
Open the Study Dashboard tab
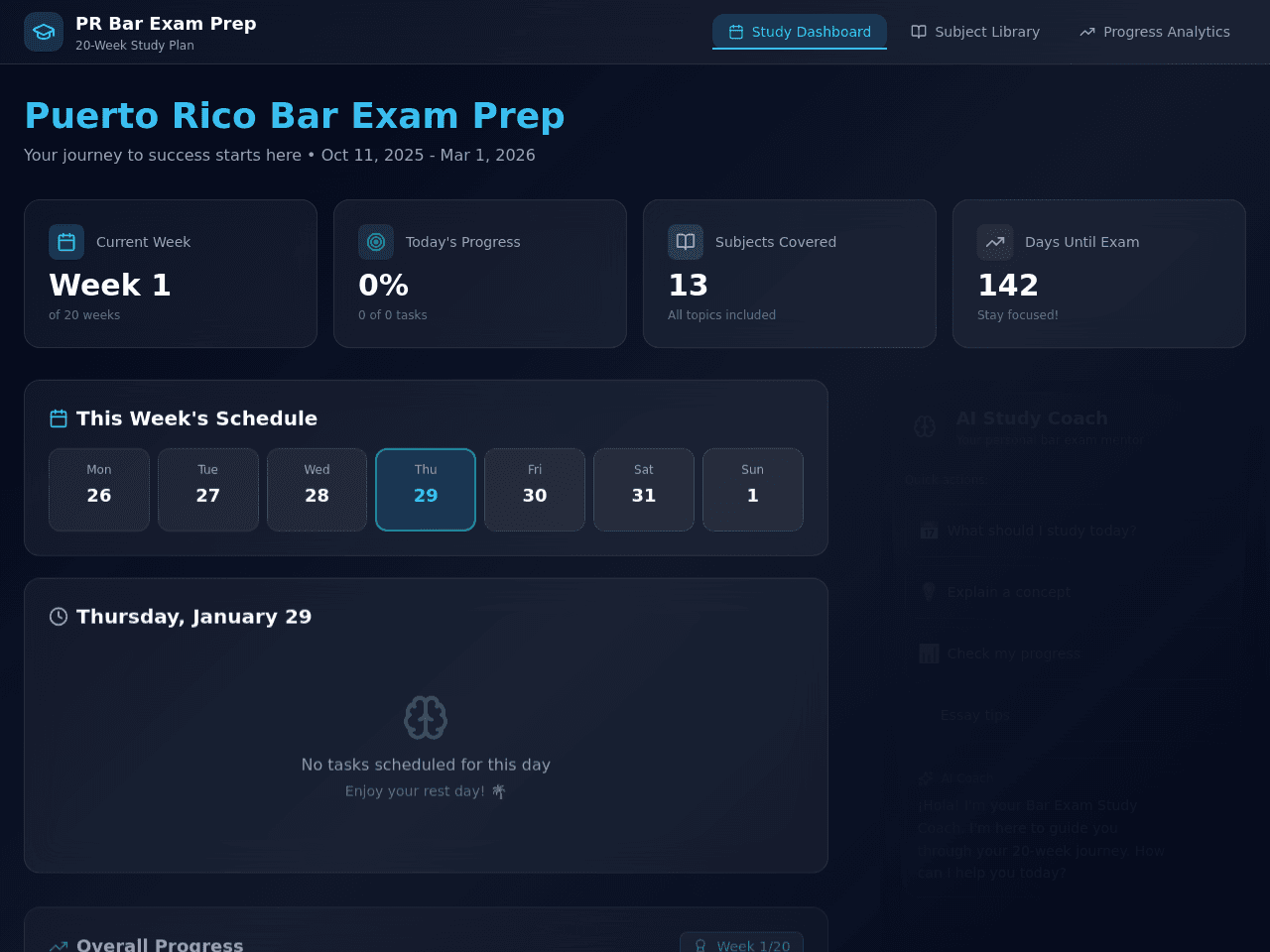(x=800, y=32)
